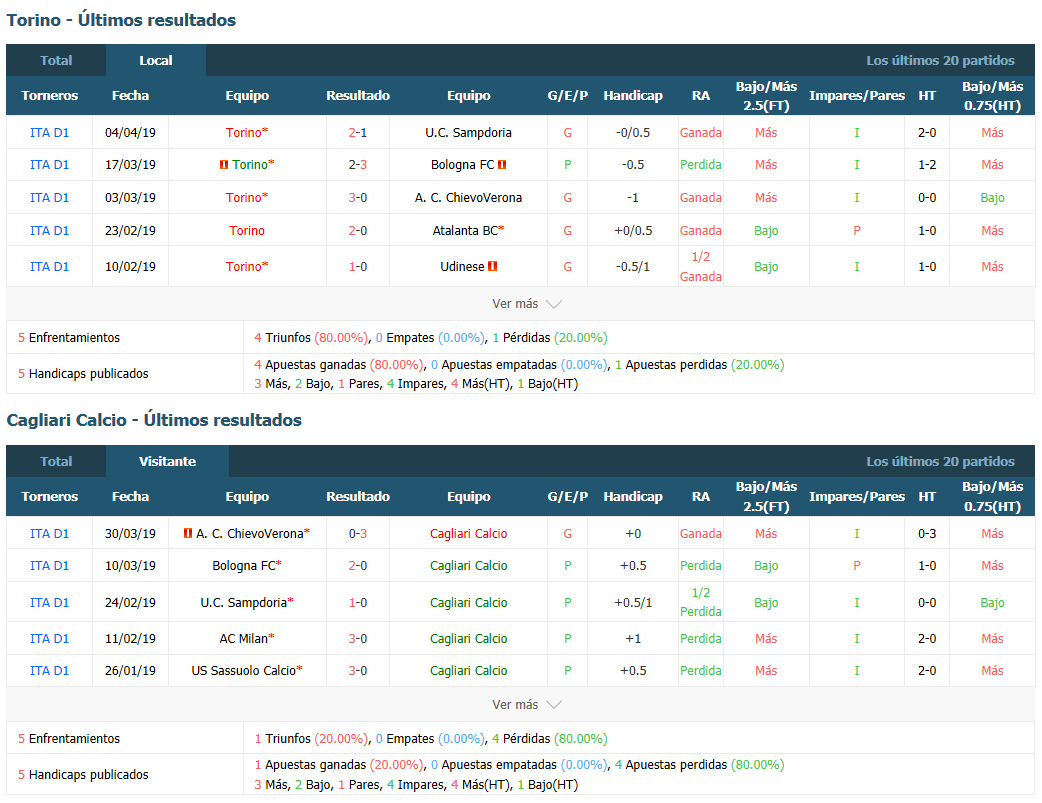Switch to the Total tab in Cagliari Calcio results

pos(56,461)
